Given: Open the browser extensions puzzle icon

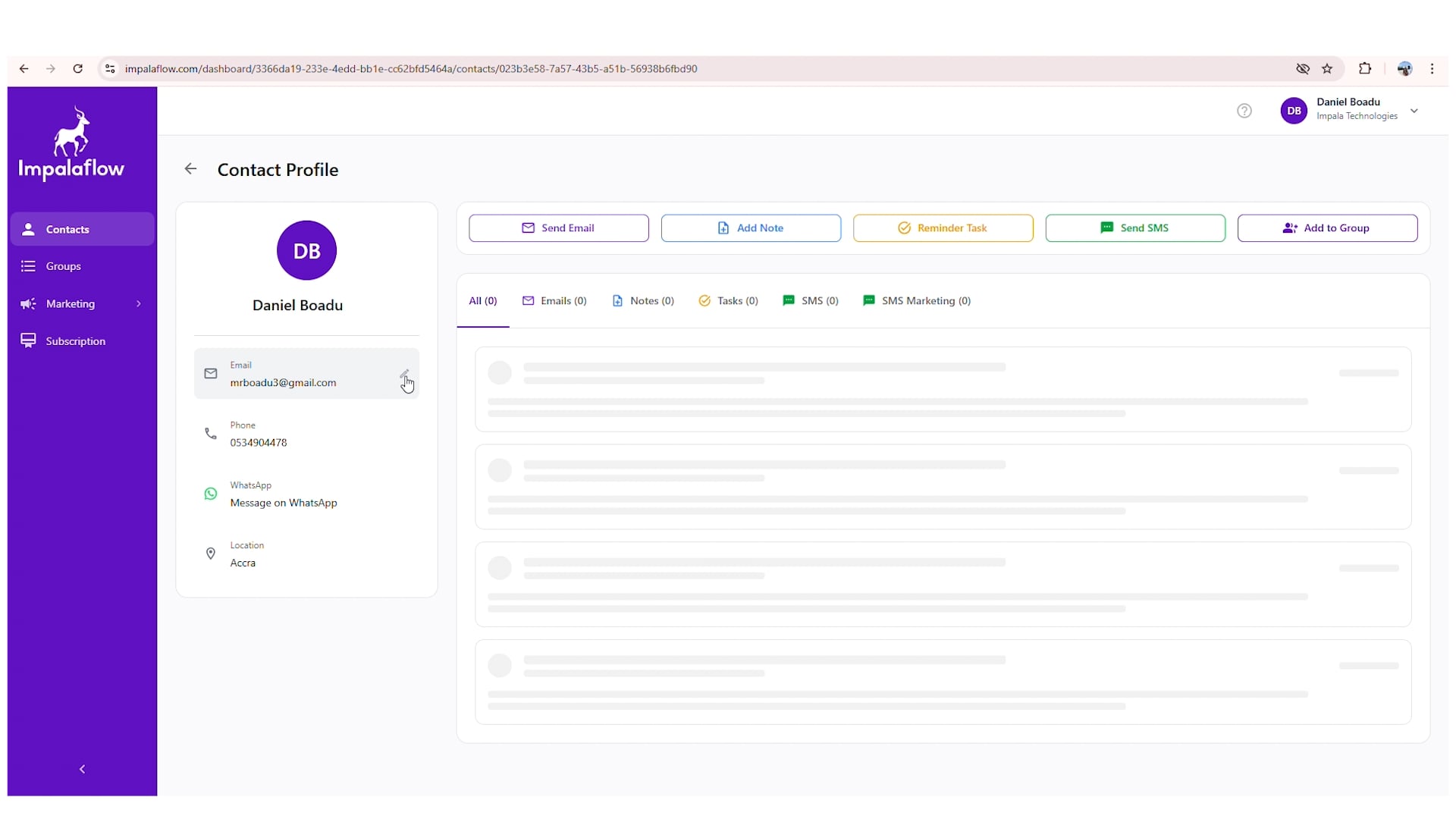Looking at the screenshot, I should click(x=1365, y=69).
